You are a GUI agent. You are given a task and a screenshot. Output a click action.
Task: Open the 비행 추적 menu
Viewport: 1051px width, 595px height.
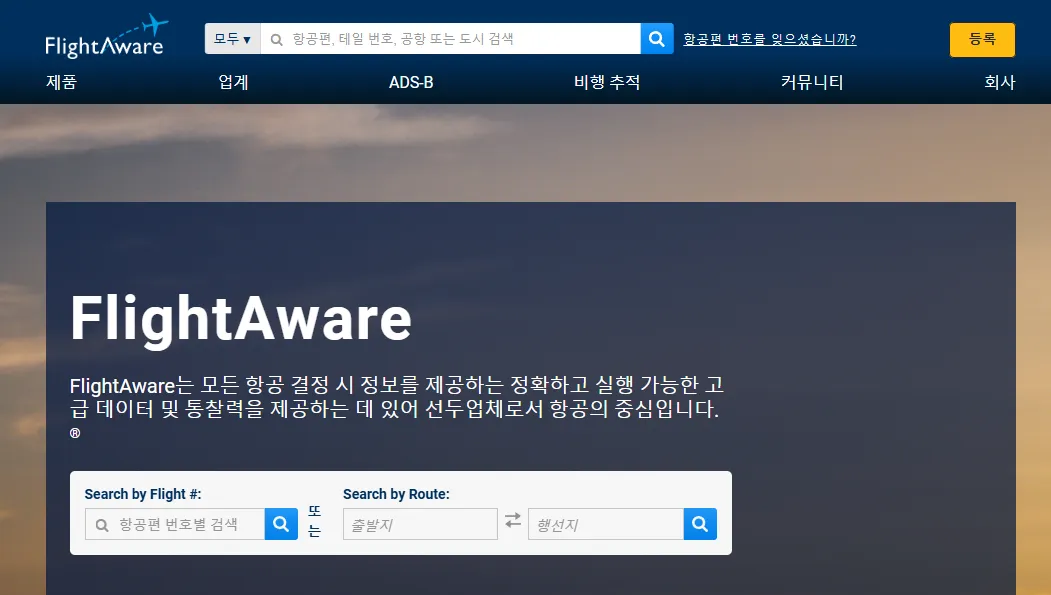click(607, 82)
